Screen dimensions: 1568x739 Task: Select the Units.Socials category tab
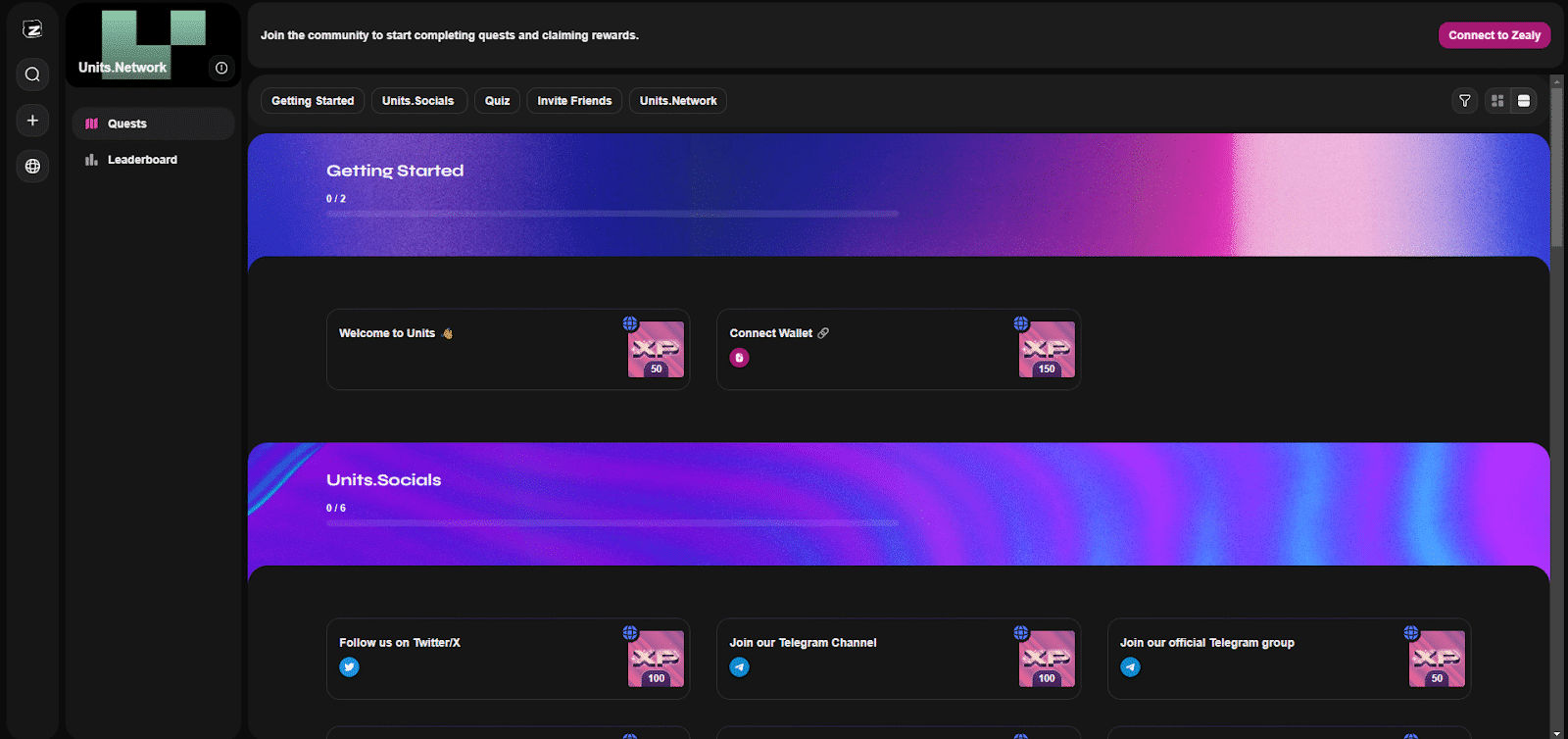[418, 101]
